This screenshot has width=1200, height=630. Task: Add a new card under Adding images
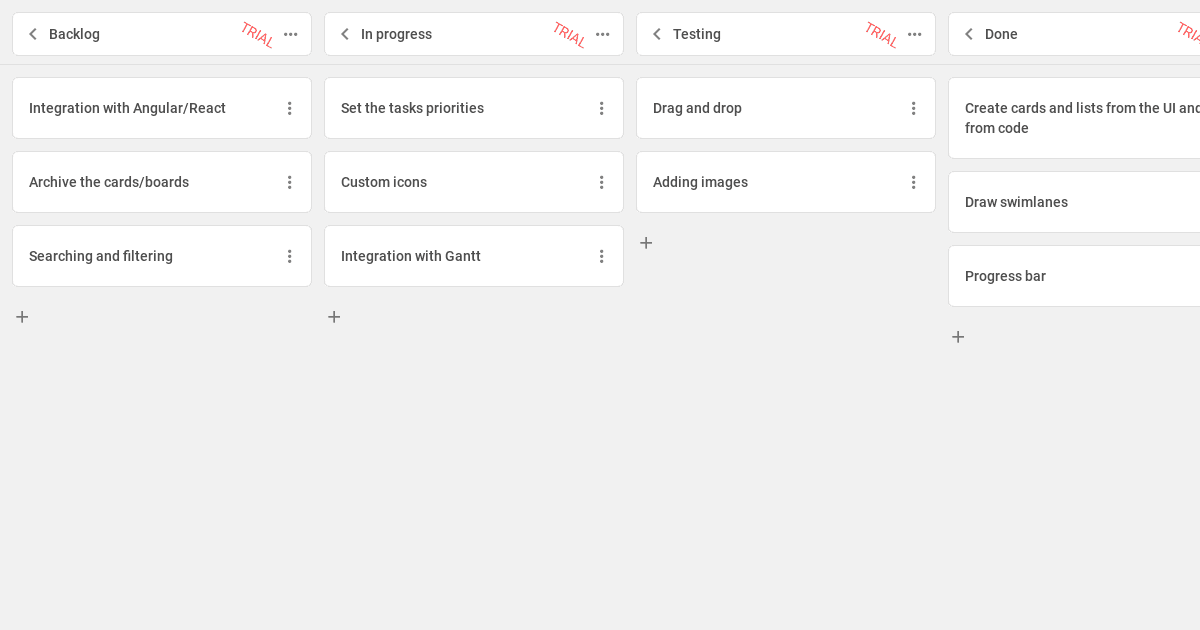[646, 242]
